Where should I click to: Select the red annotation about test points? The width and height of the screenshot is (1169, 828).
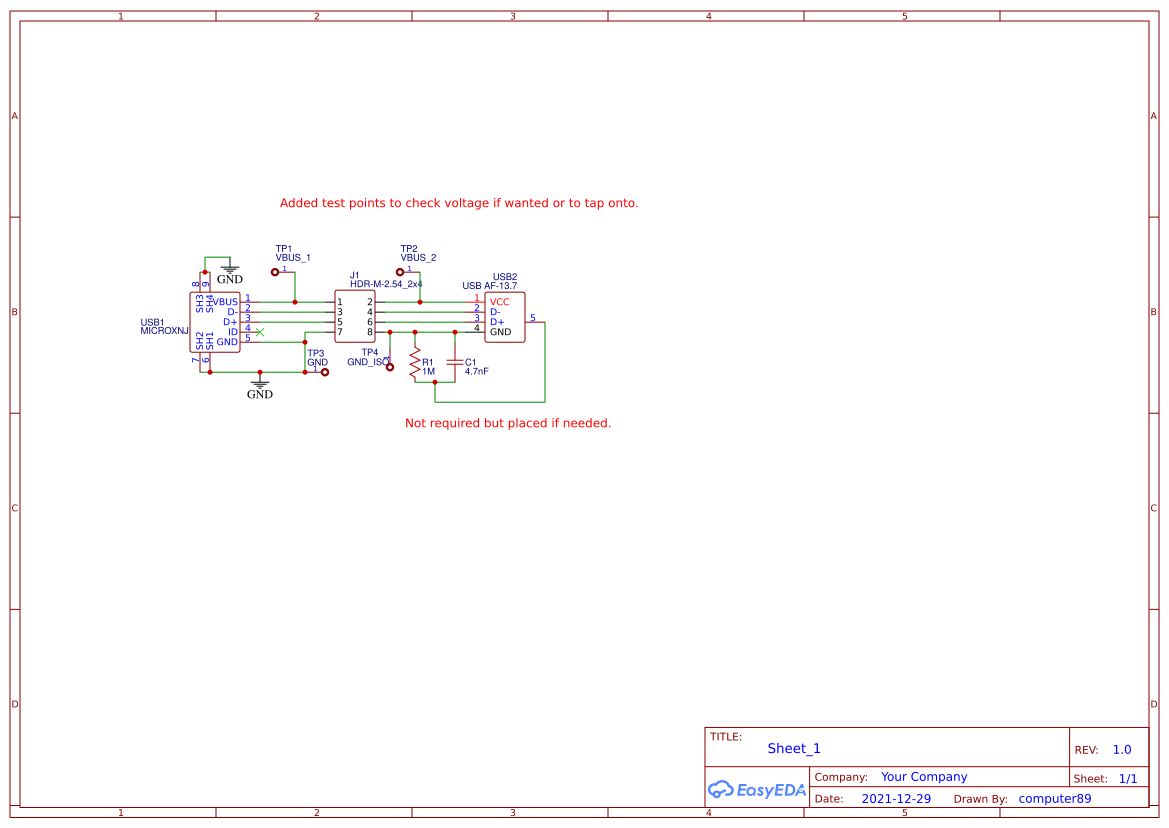[x=460, y=202]
